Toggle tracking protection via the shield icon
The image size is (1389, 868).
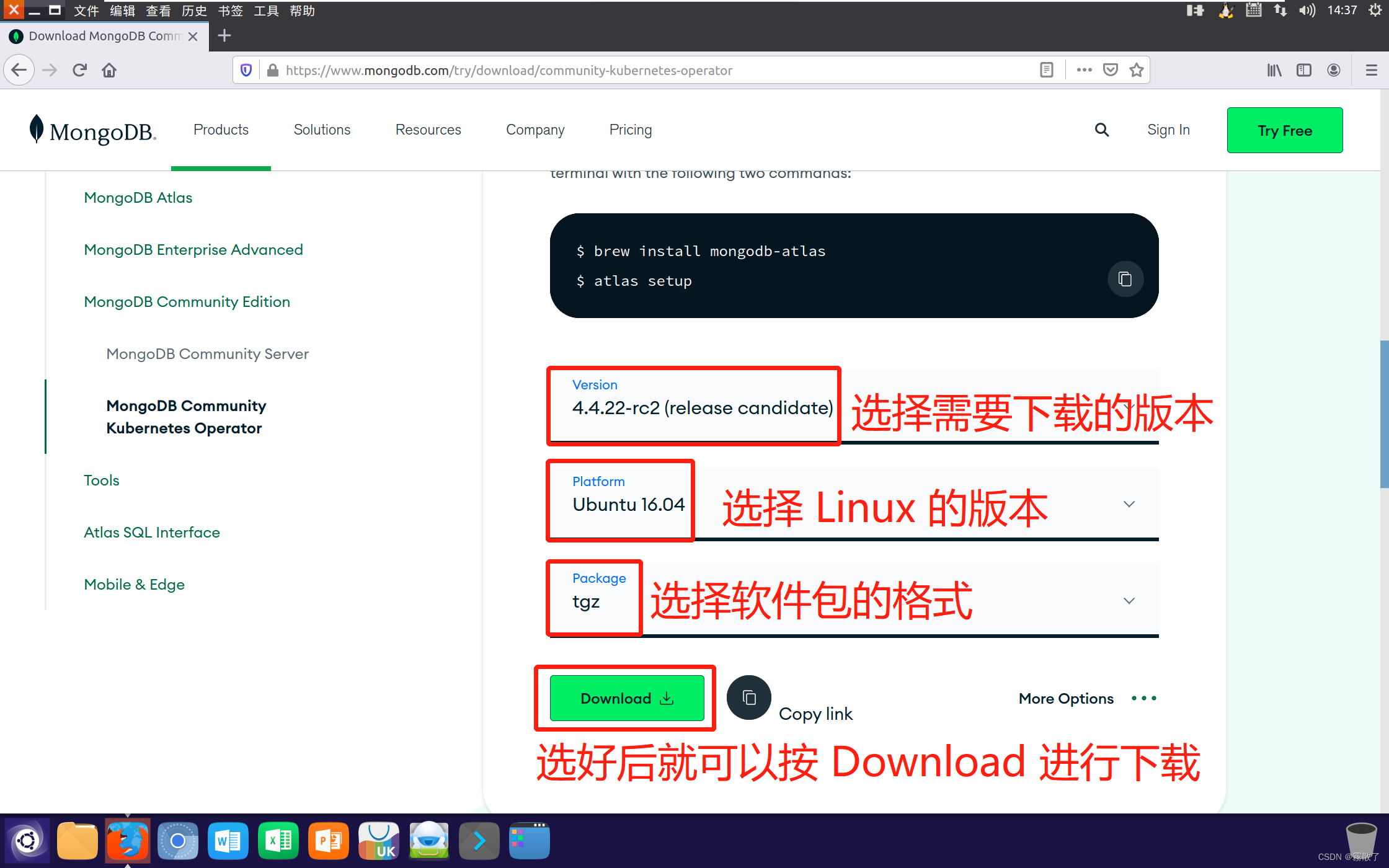pos(246,69)
